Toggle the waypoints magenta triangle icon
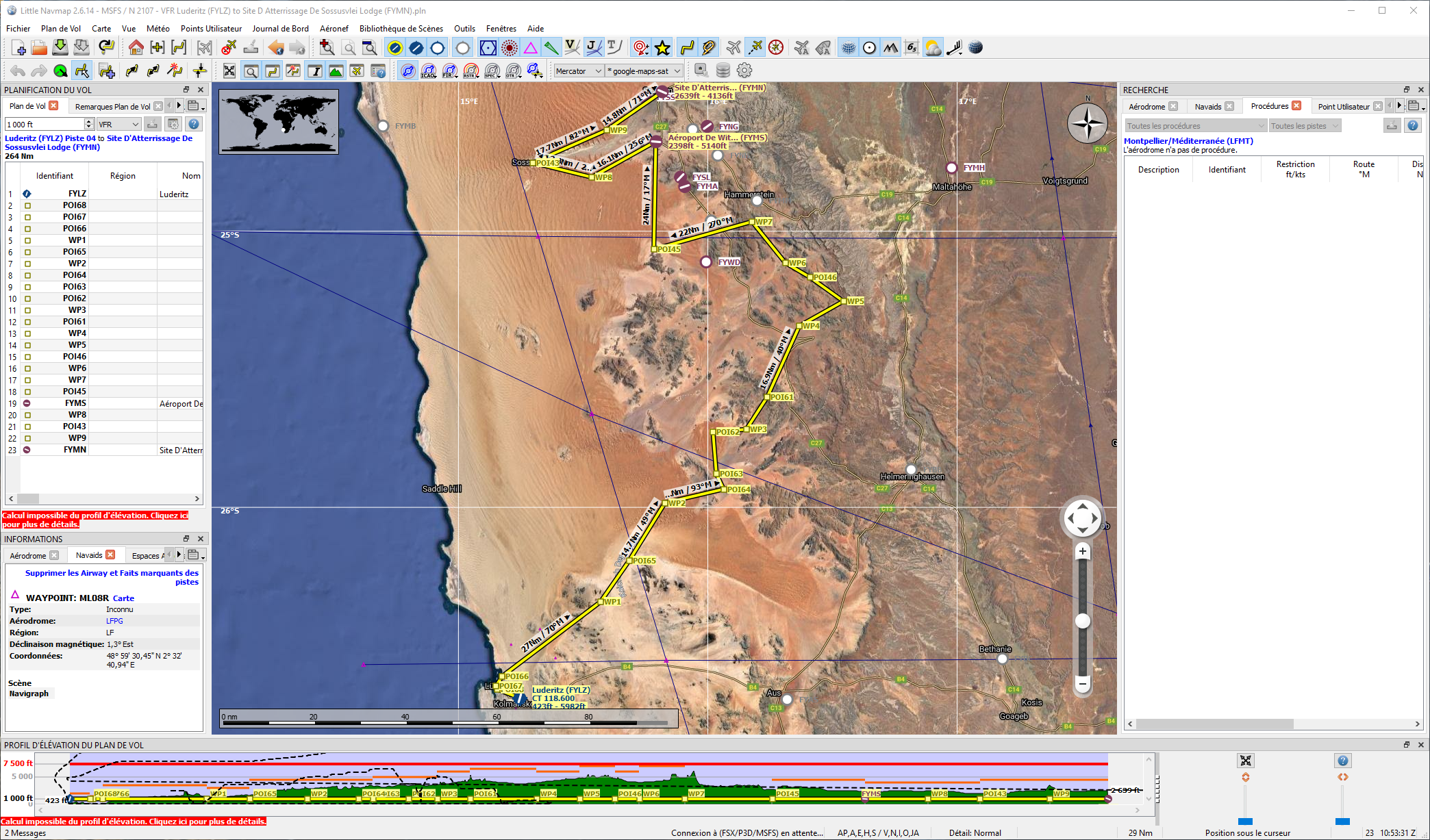Image resolution: width=1430 pixels, height=840 pixels. coord(531,48)
